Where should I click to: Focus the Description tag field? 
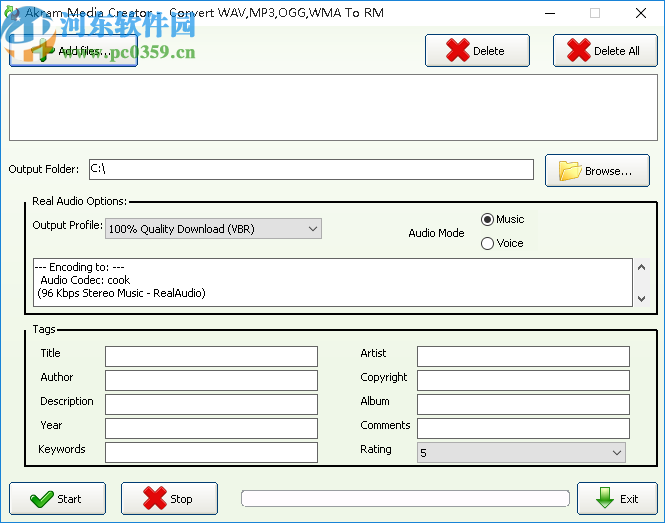(x=211, y=405)
